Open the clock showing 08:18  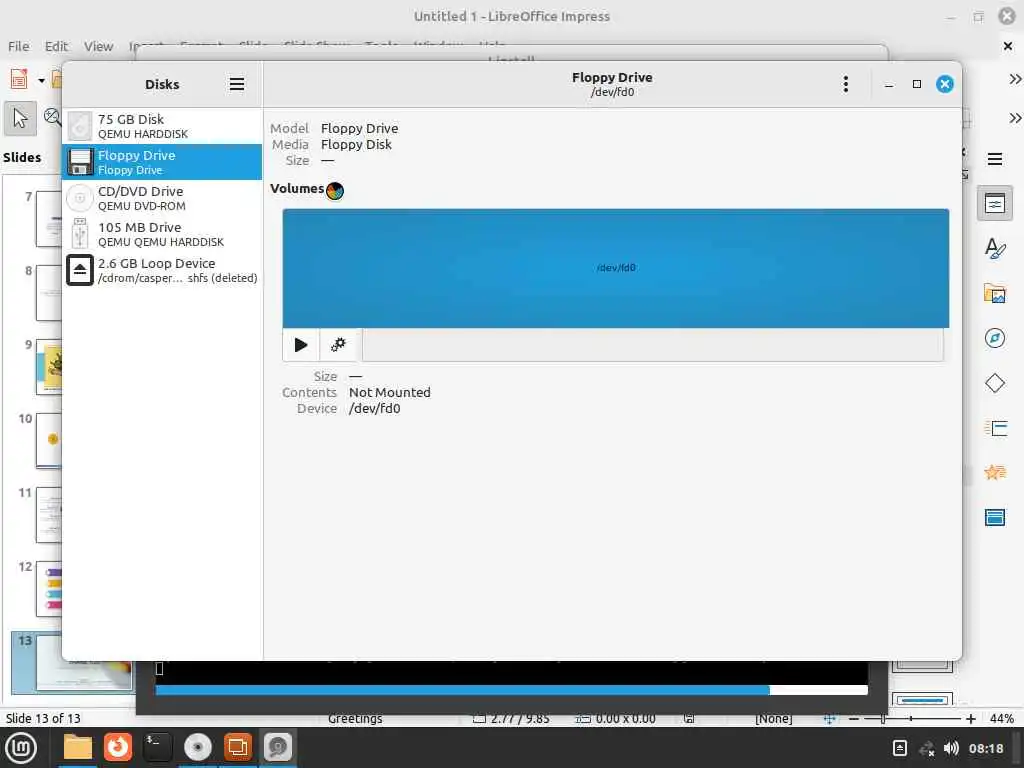coord(986,748)
